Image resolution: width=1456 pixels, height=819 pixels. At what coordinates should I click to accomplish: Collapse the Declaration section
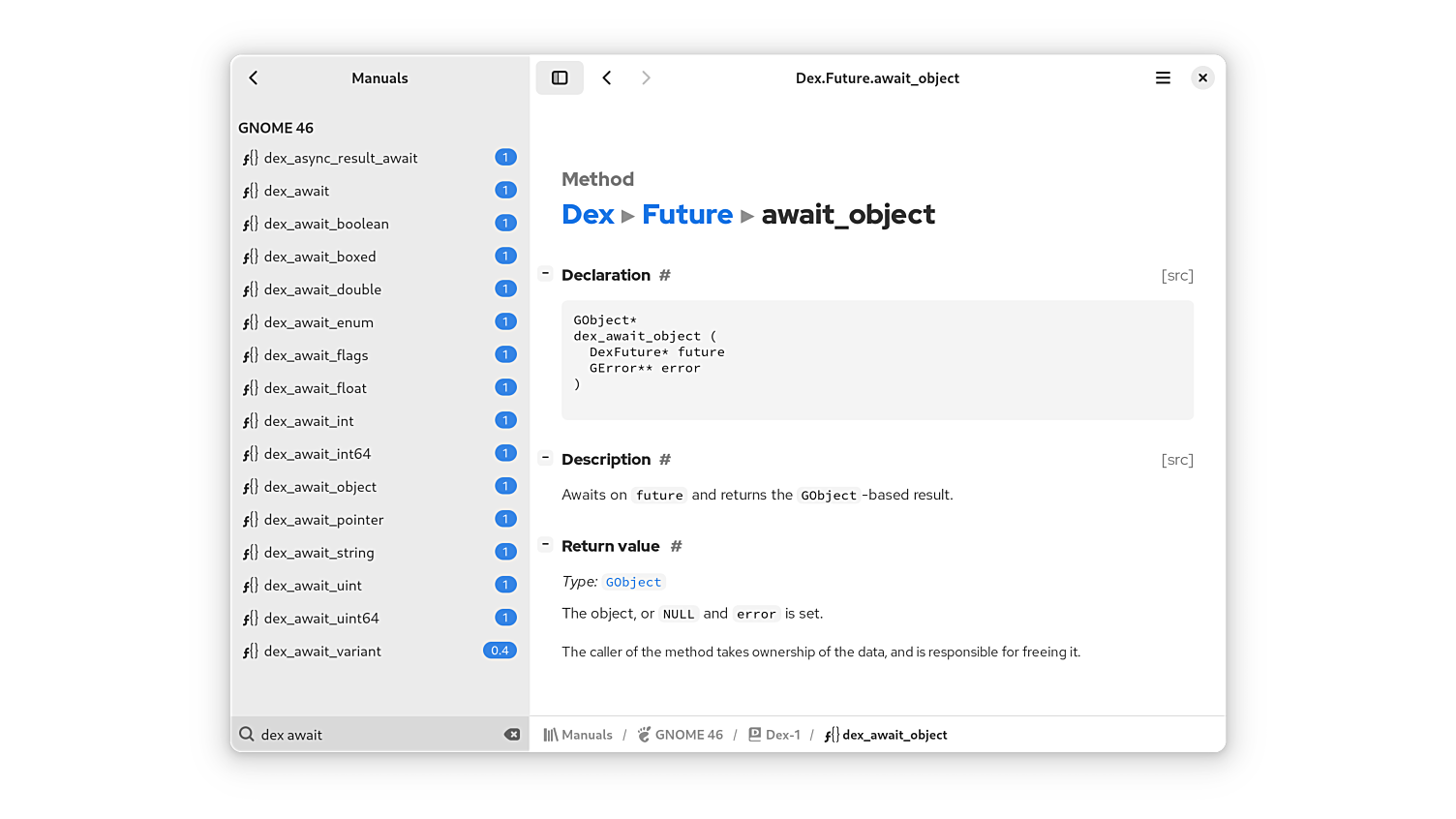546,274
